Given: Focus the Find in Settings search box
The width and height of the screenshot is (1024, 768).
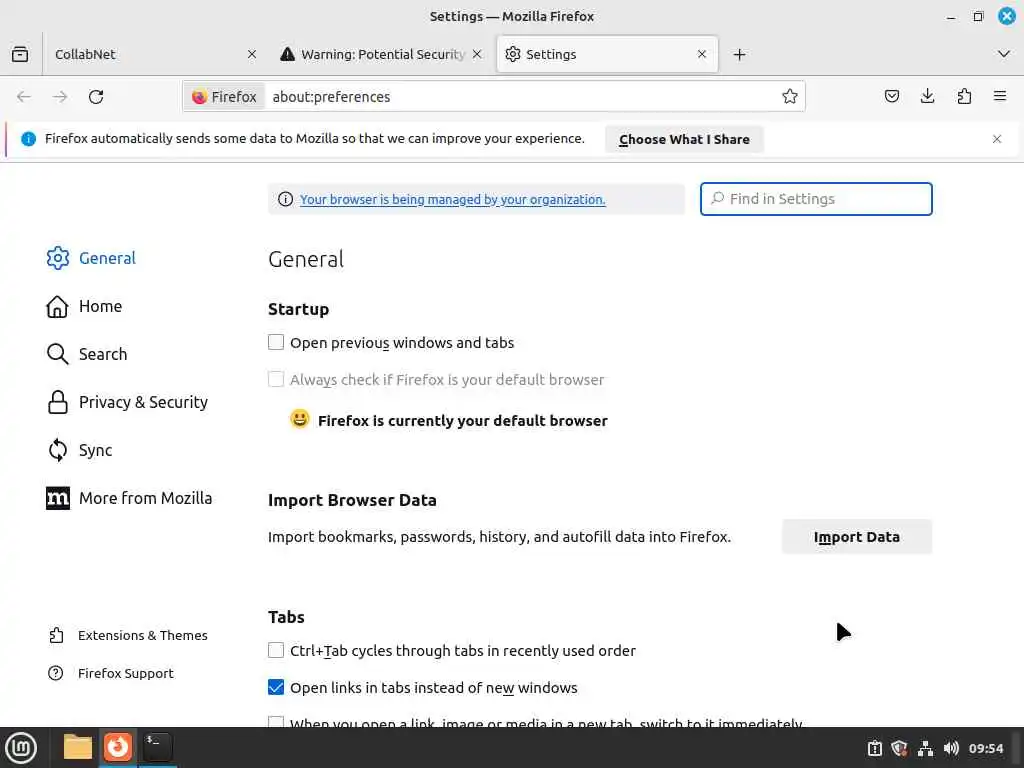Looking at the screenshot, I should click(x=816, y=199).
